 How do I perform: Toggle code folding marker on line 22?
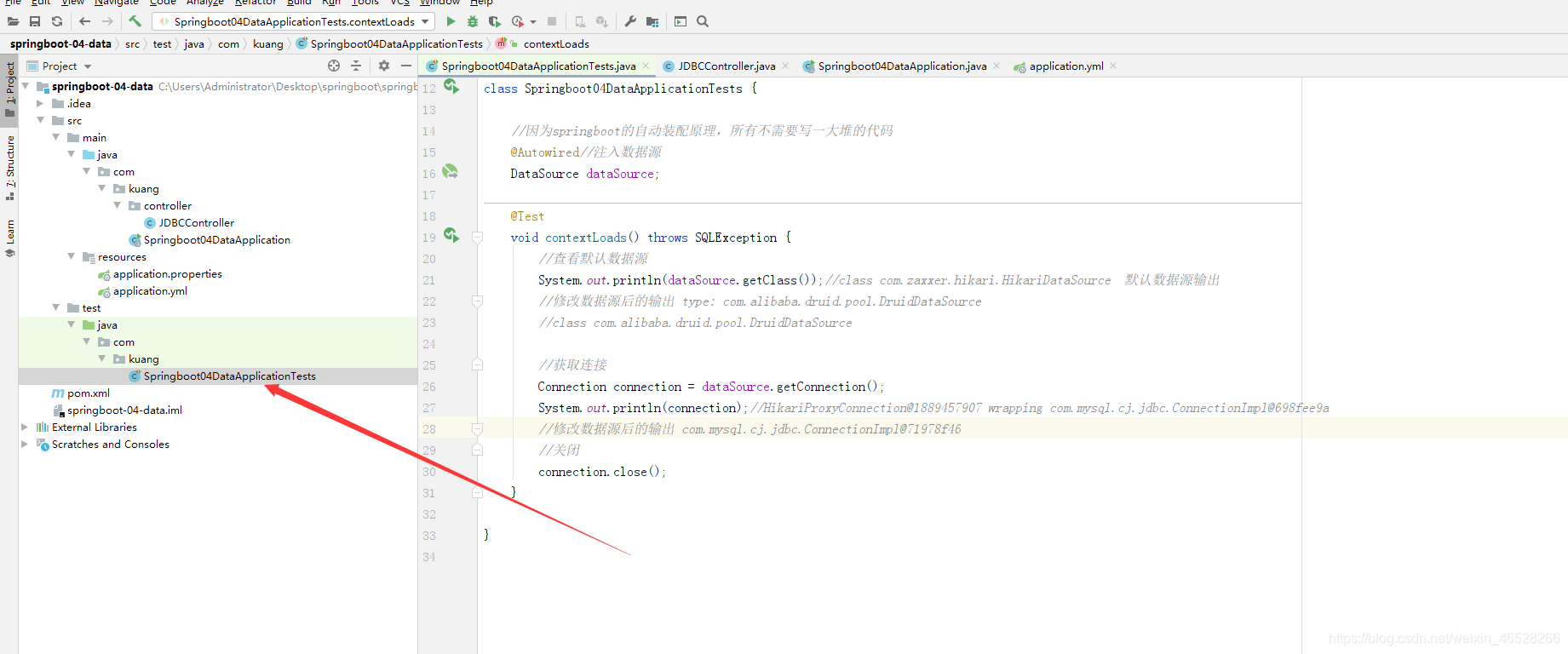478,301
